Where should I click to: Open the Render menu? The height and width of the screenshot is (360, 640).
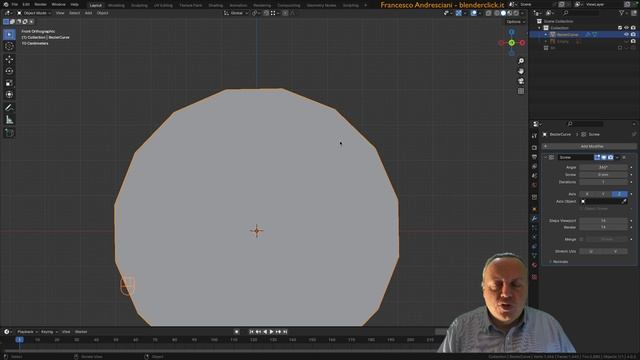coord(40,4)
